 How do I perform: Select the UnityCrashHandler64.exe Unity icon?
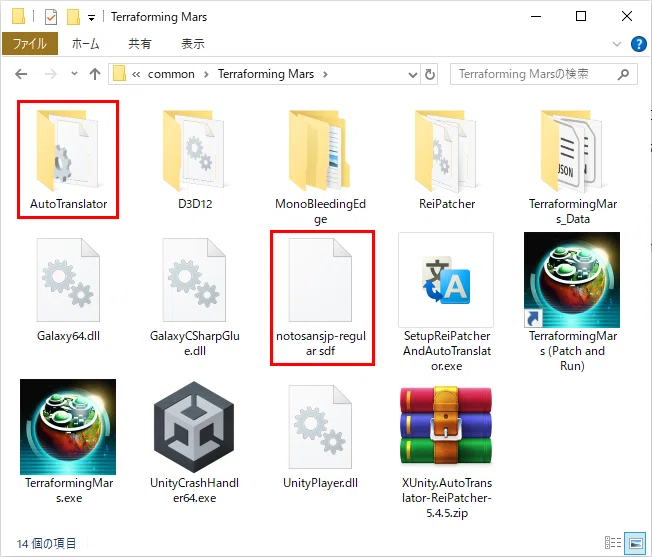(x=194, y=426)
